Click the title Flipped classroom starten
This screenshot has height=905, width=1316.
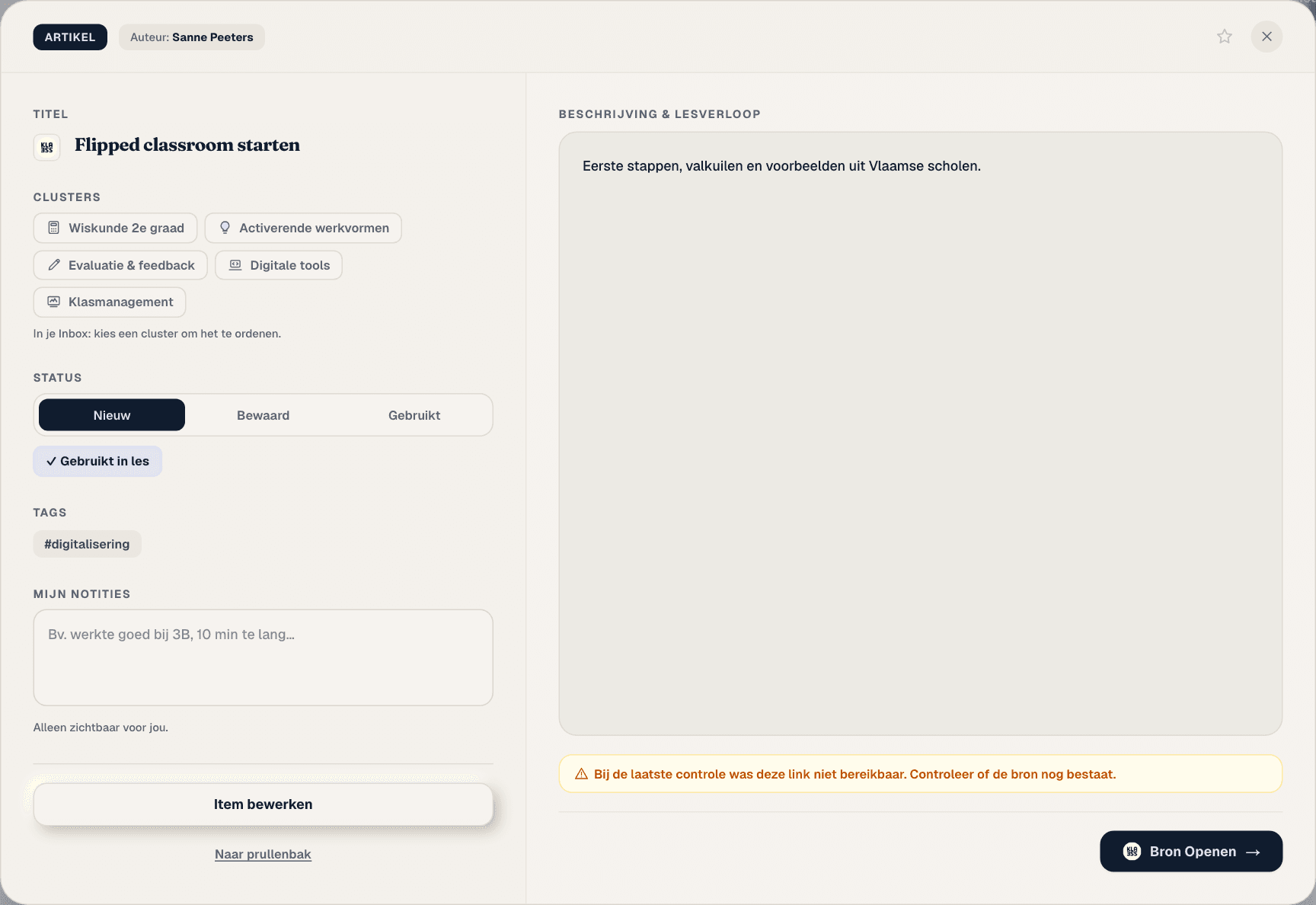tap(187, 145)
